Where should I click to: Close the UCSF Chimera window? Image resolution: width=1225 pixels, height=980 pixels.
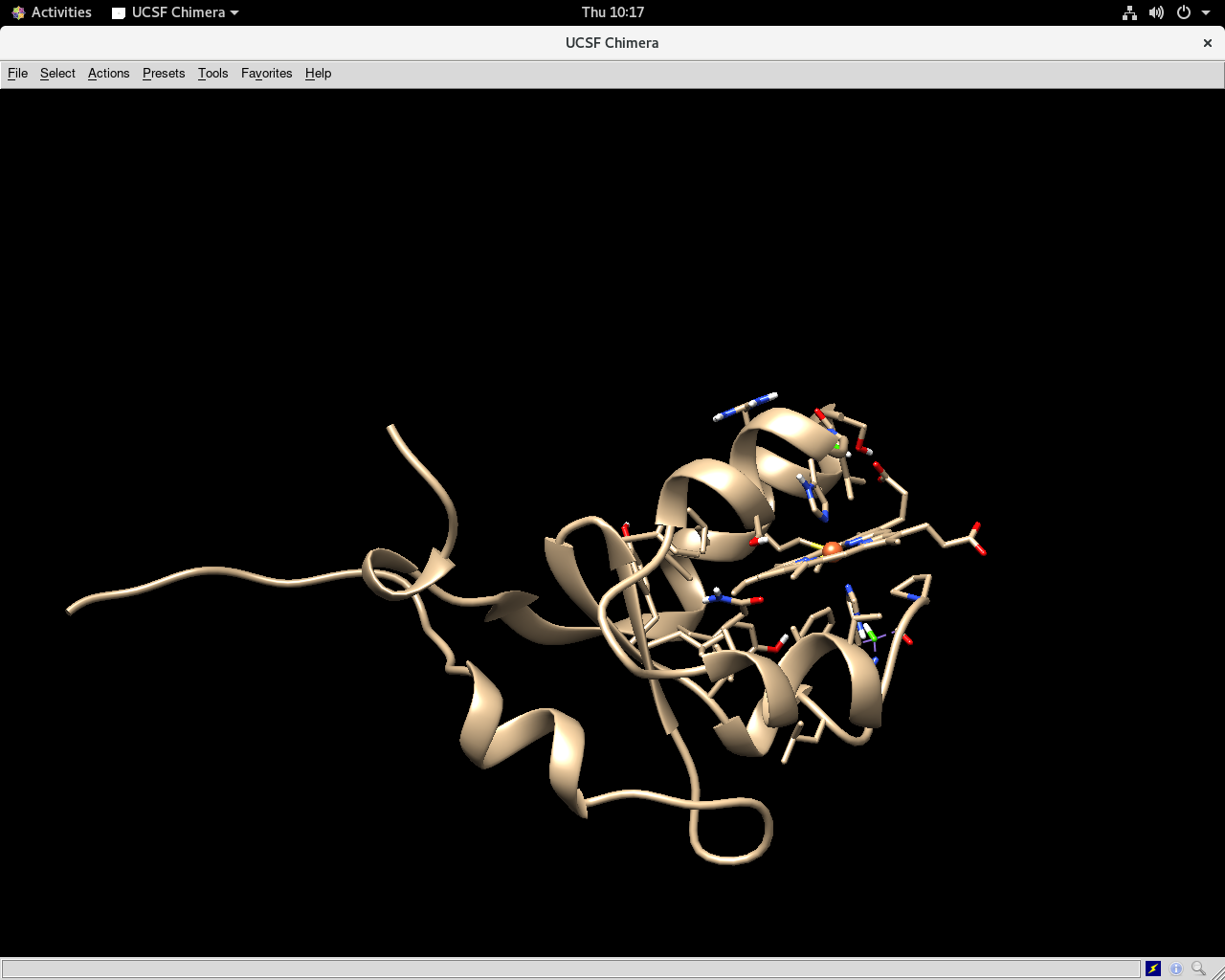[1207, 43]
